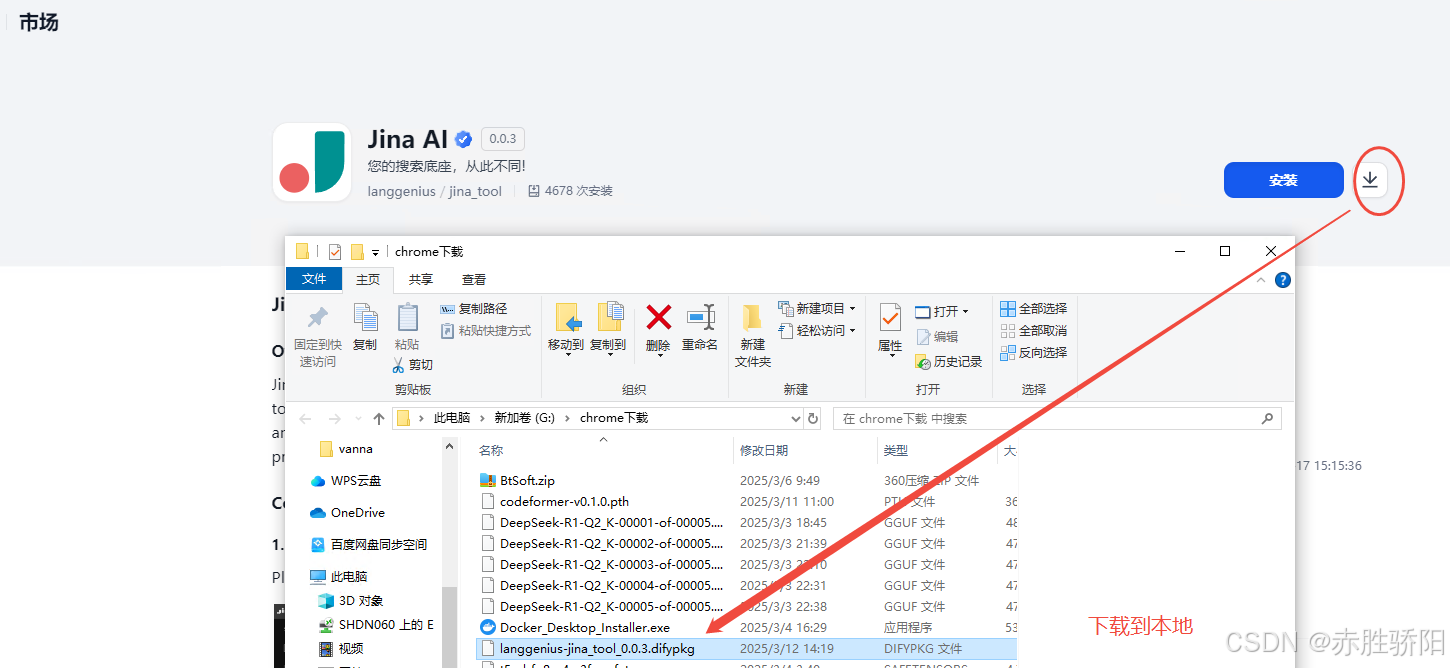This screenshot has width=1450, height=668.
Task: Open the langgenius publisher link
Action: (401, 191)
